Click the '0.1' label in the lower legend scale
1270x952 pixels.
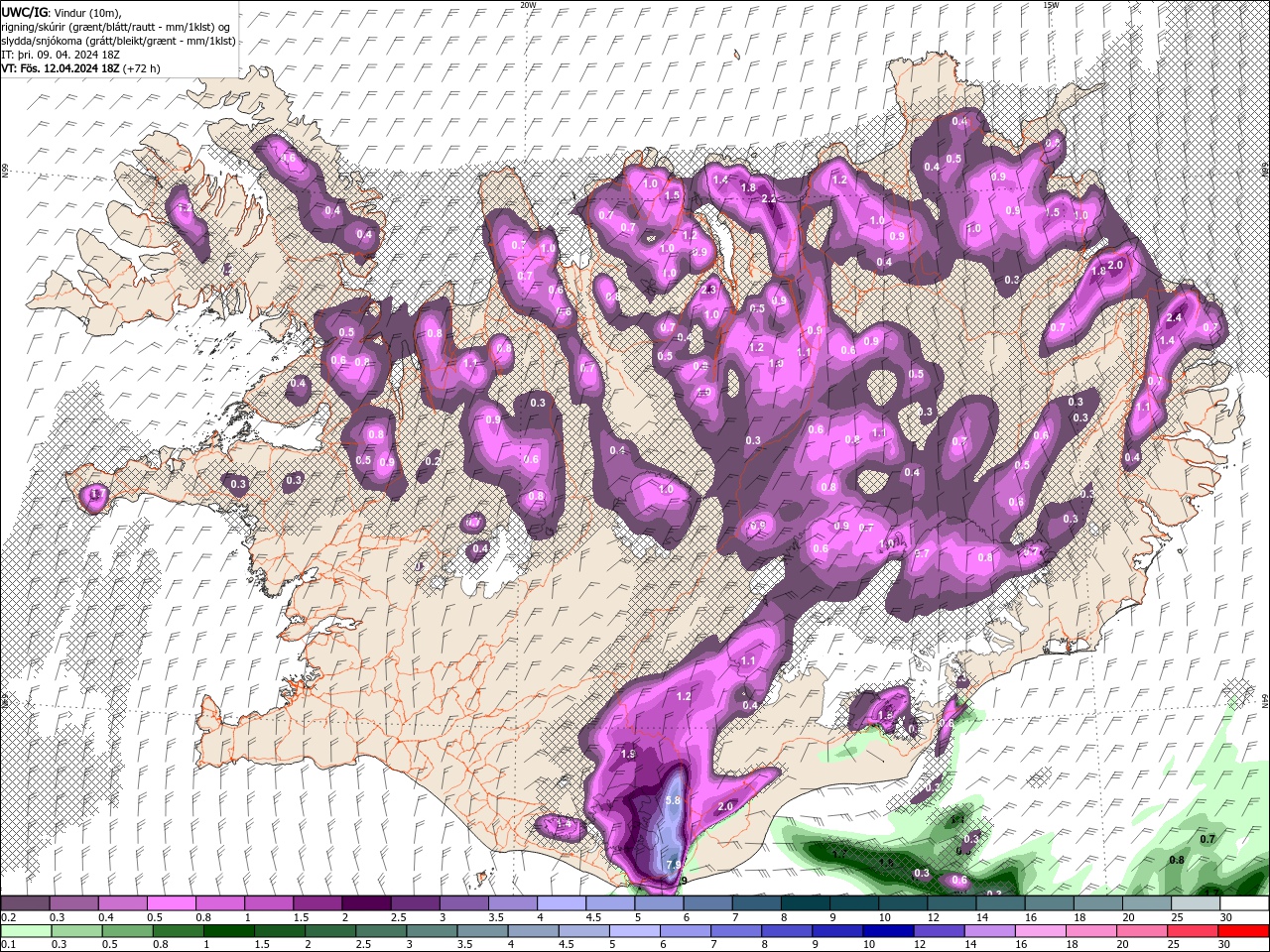(x=9, y=945)
